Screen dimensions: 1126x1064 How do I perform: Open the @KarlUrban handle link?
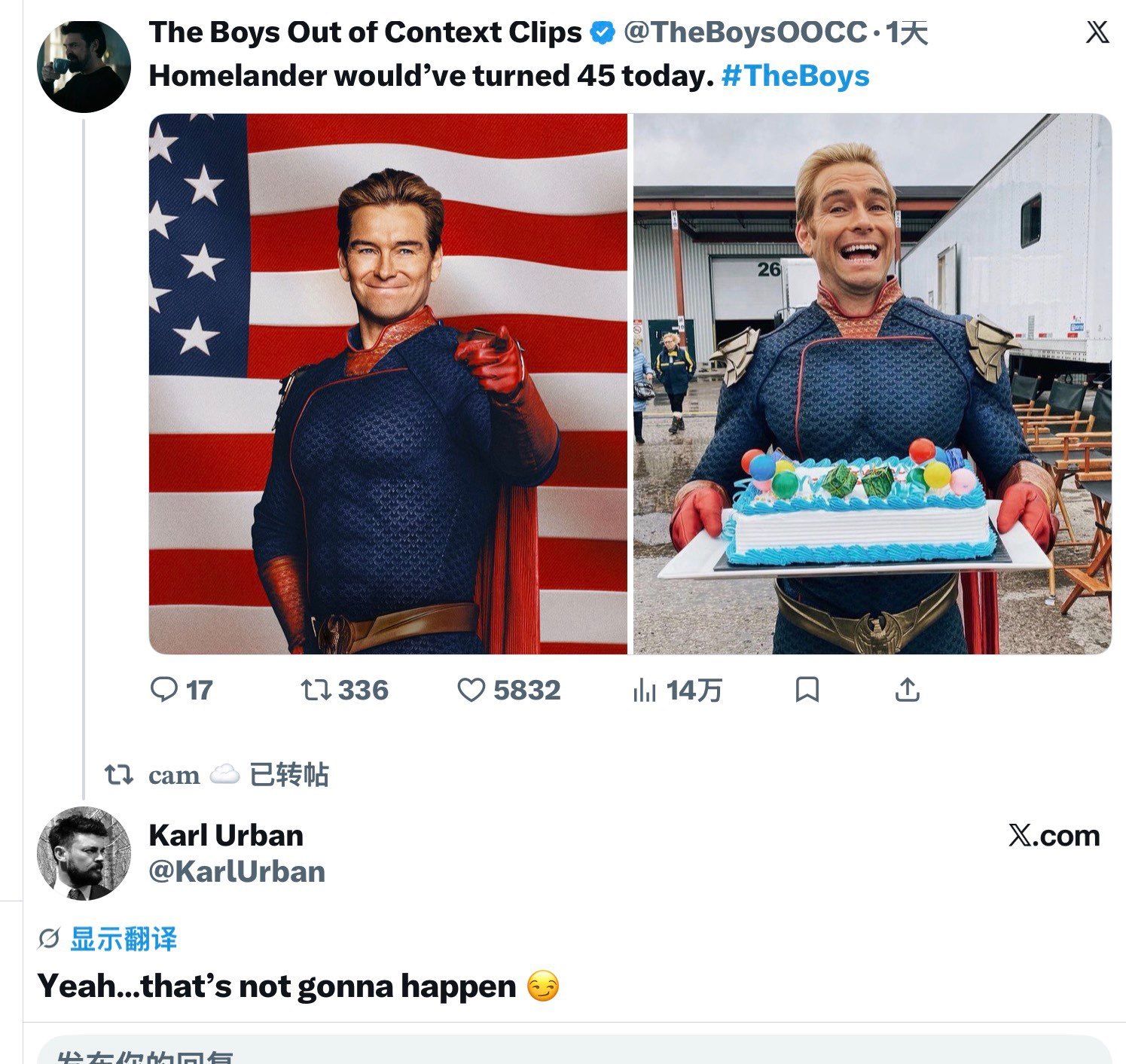click(237, 872)
